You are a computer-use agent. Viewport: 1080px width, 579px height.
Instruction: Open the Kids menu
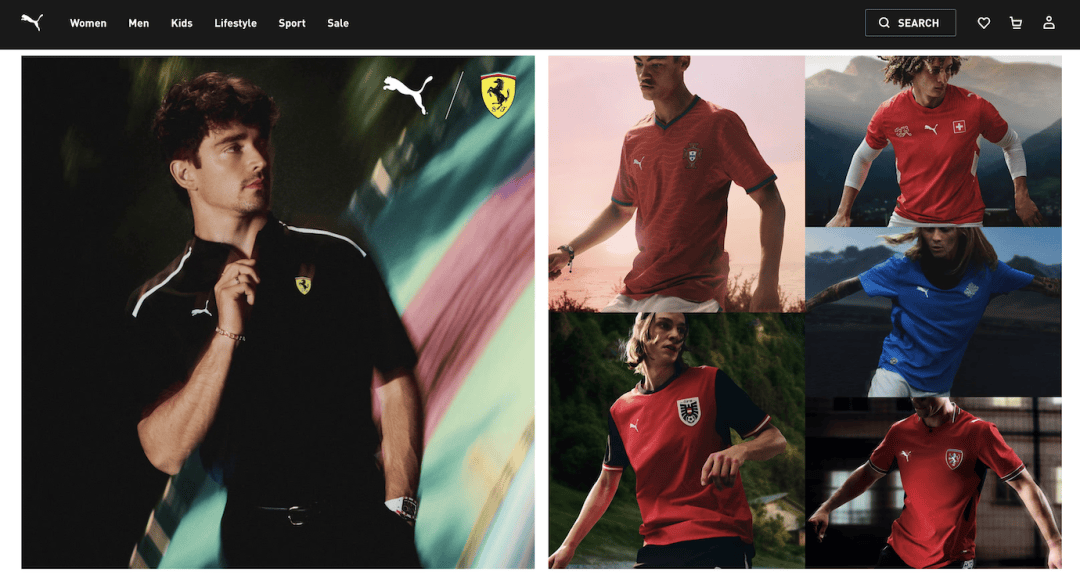pyautogui.click(x=182, y=23)
